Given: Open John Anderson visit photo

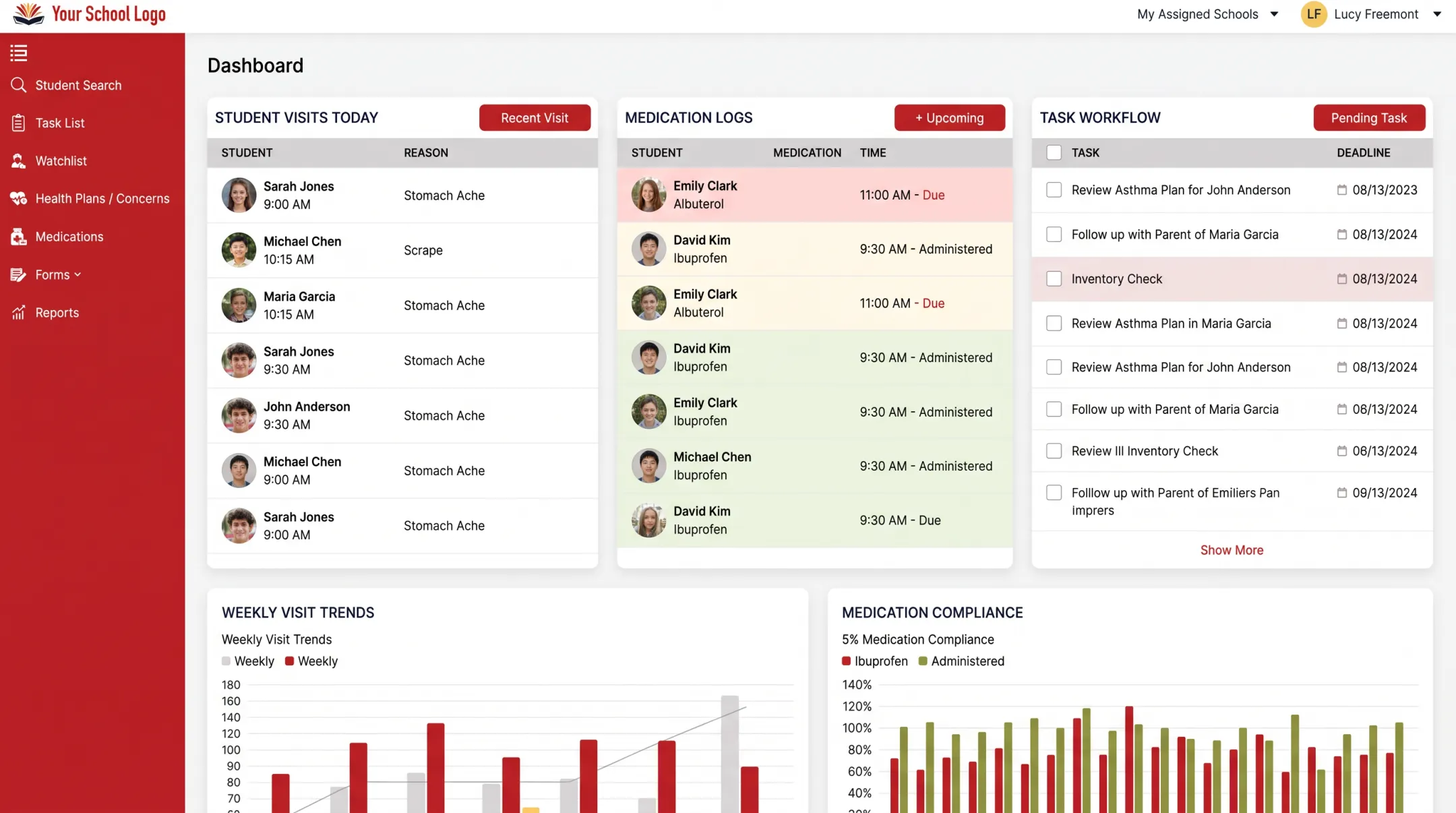Looking at the screenshot, I should (239, 415).
